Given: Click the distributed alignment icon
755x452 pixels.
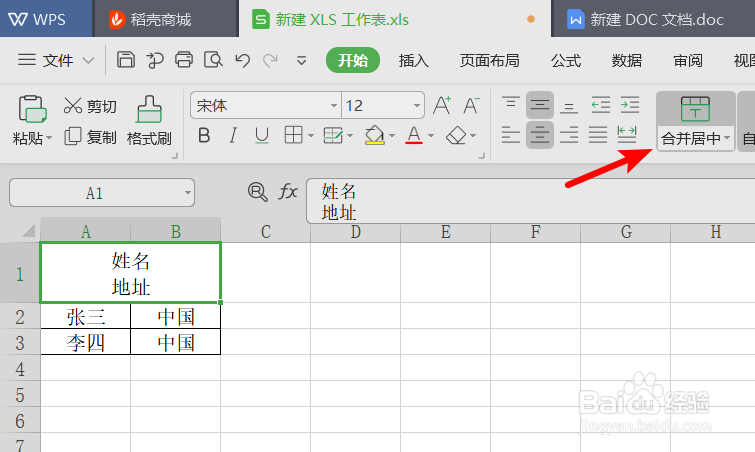Looking at the screenshot, I should click(x=627, y=135).
